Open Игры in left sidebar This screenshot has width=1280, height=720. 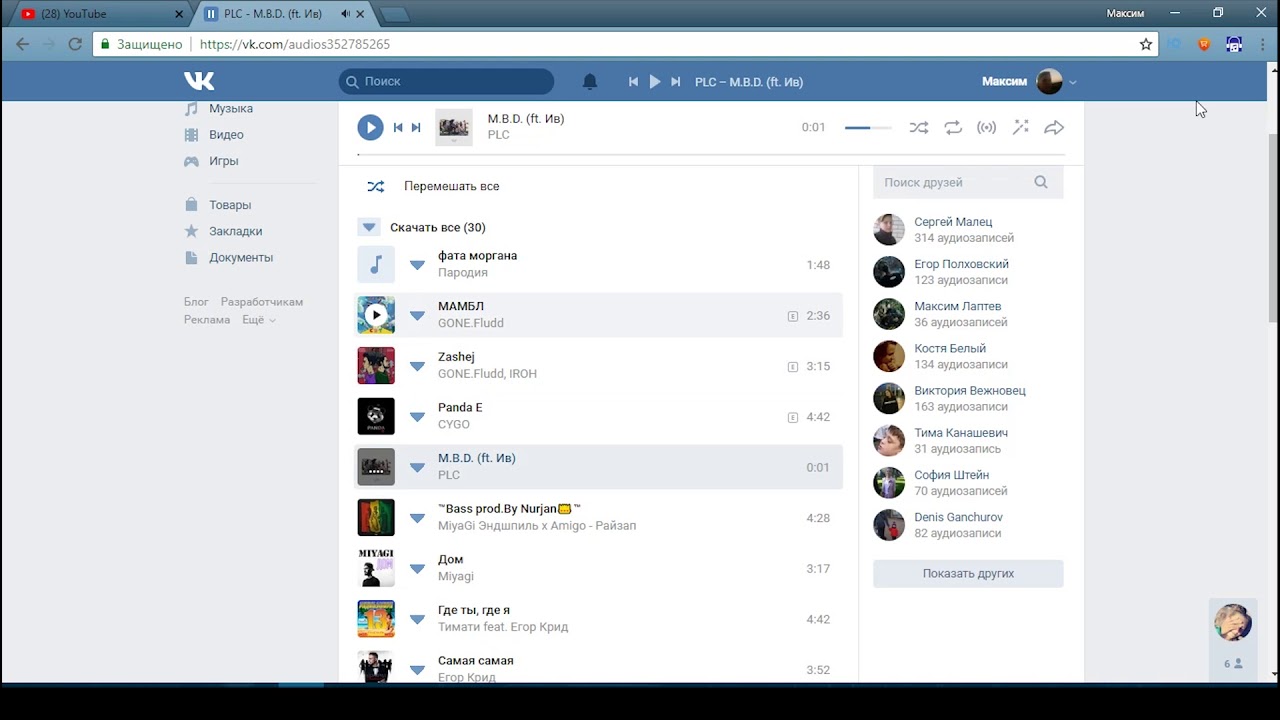point(223,161)
